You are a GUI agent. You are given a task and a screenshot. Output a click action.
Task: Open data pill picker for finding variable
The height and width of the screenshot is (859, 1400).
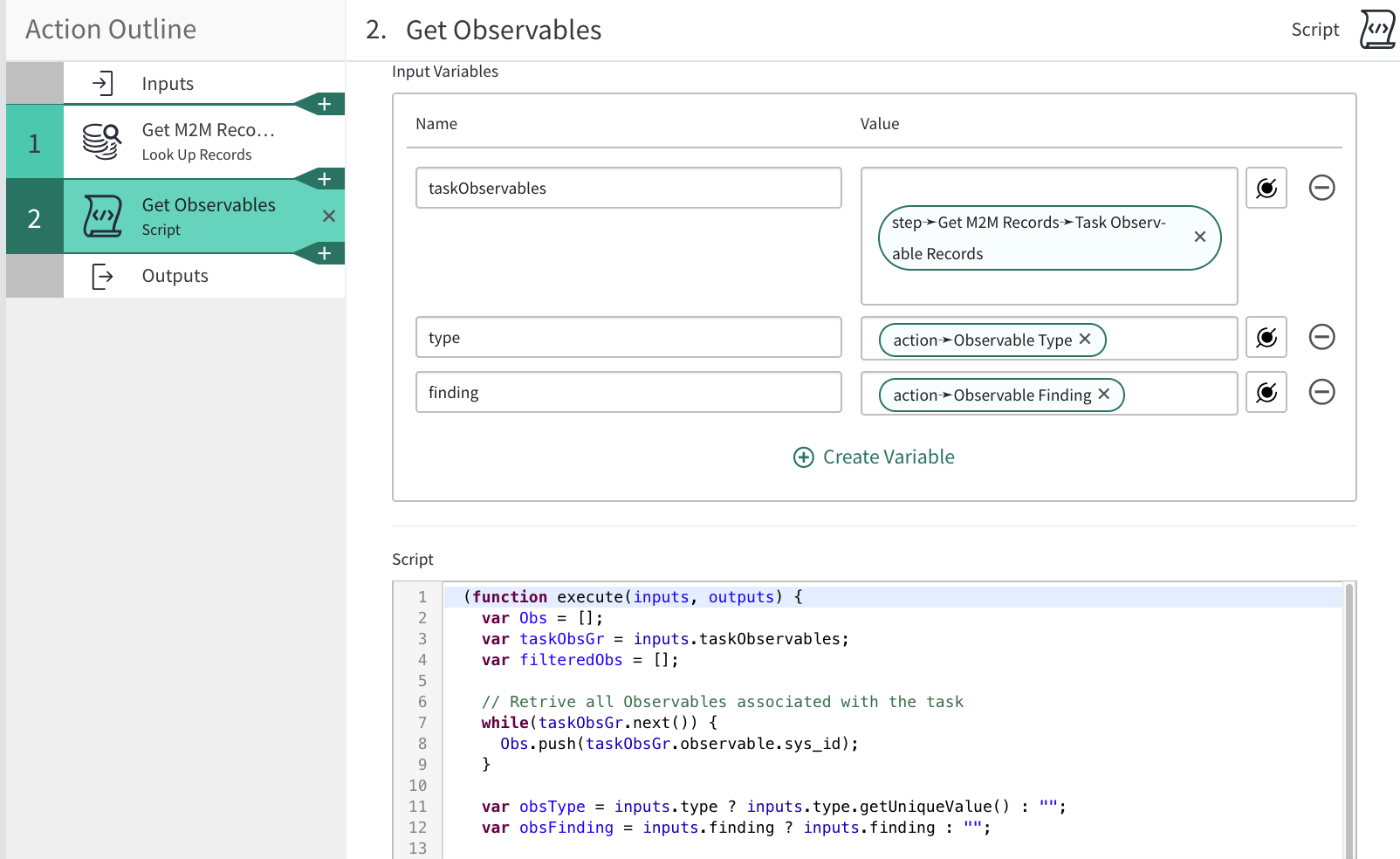click(x=1266, y=392)
